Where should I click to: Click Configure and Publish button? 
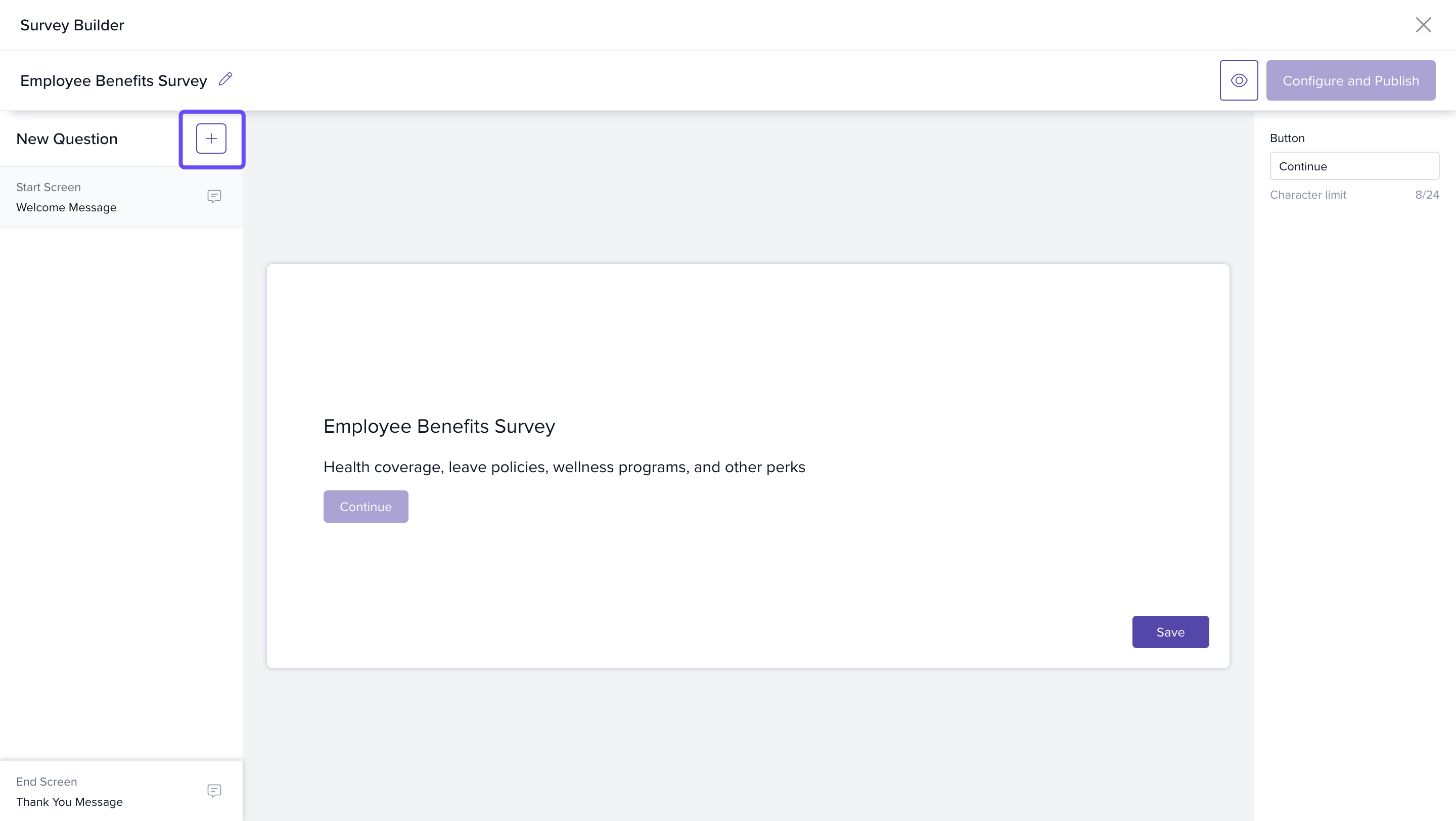tap(1350, 80)
